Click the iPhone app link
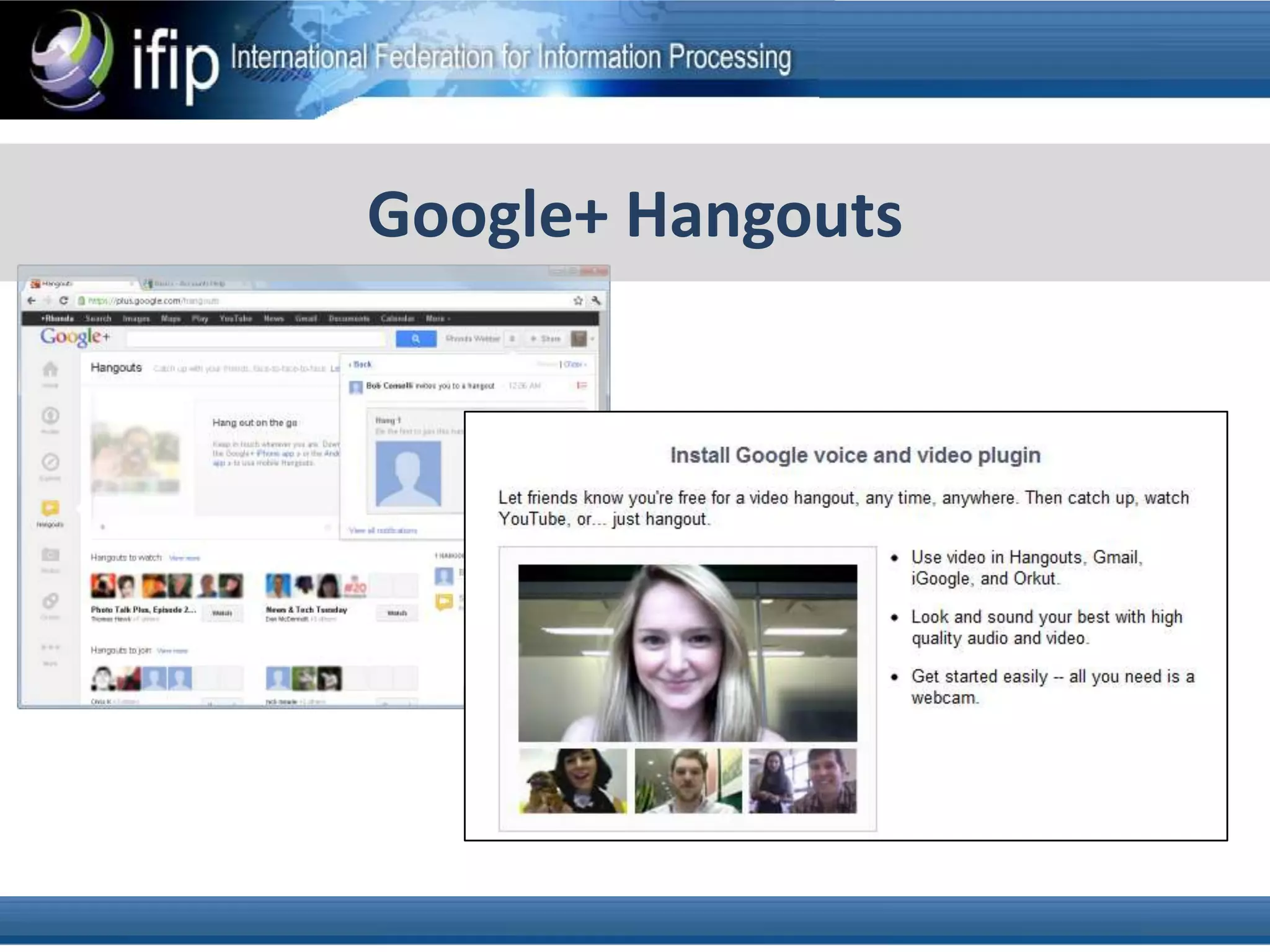1270x952 pixels. 275,454
